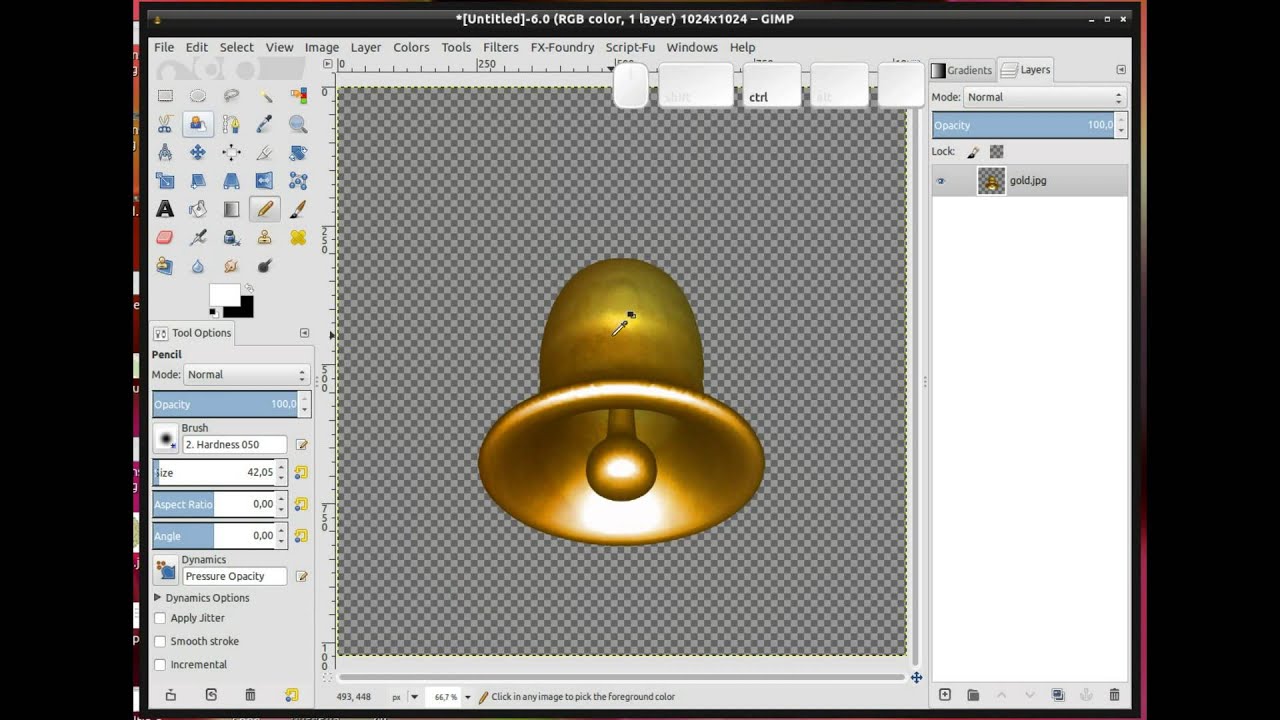1280x720 pixels.
Task: Select the Flip tool
Action: [x=264, y=181]
